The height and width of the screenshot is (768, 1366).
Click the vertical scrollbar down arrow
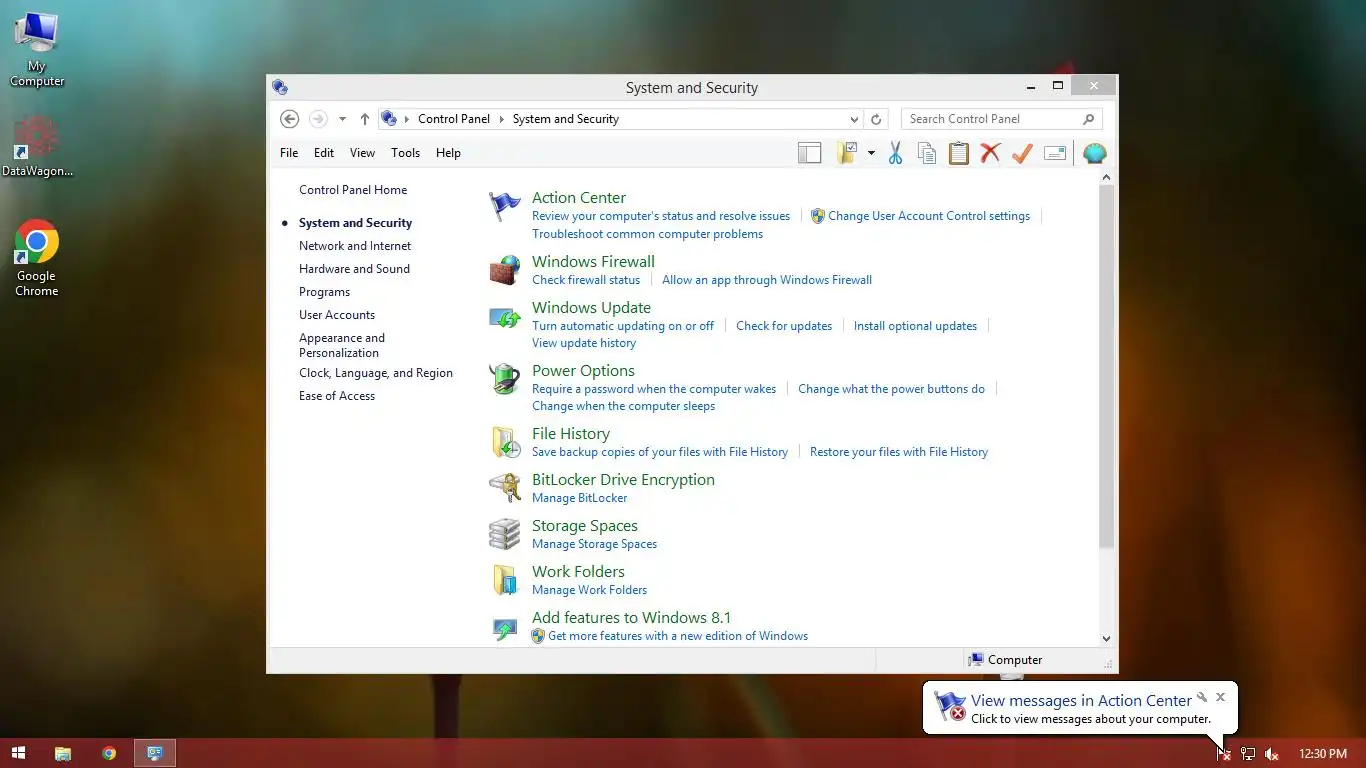coord(1106,638)
